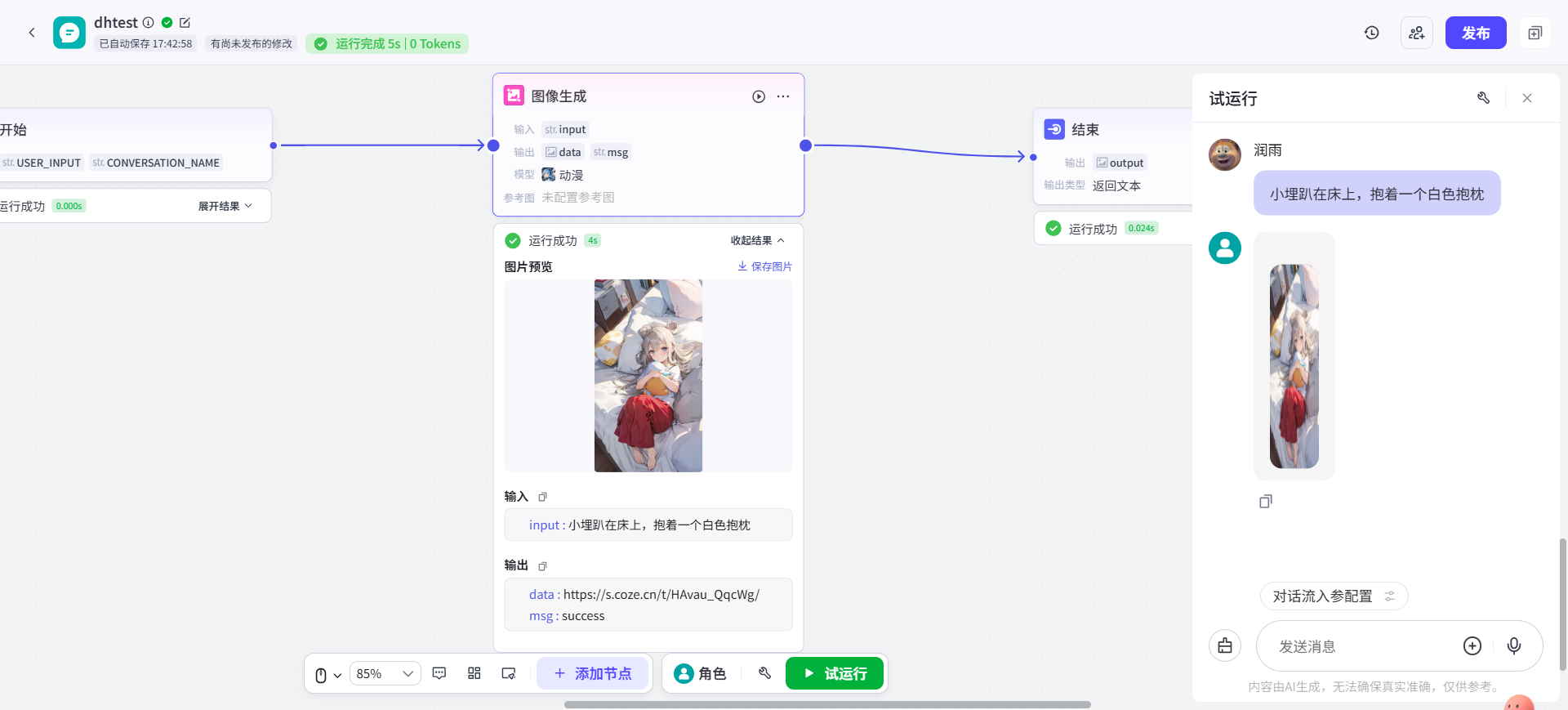Click the 运行完成 5s status badge
The width and height of the screenshot is (1568, 710).
click(x=387, y=44)
